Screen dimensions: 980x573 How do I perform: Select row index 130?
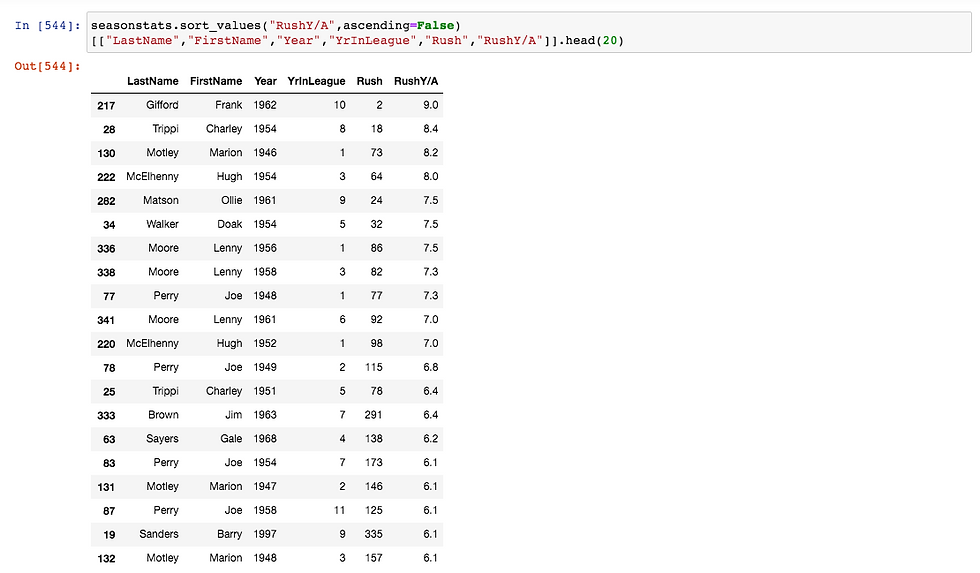[106, 153]
